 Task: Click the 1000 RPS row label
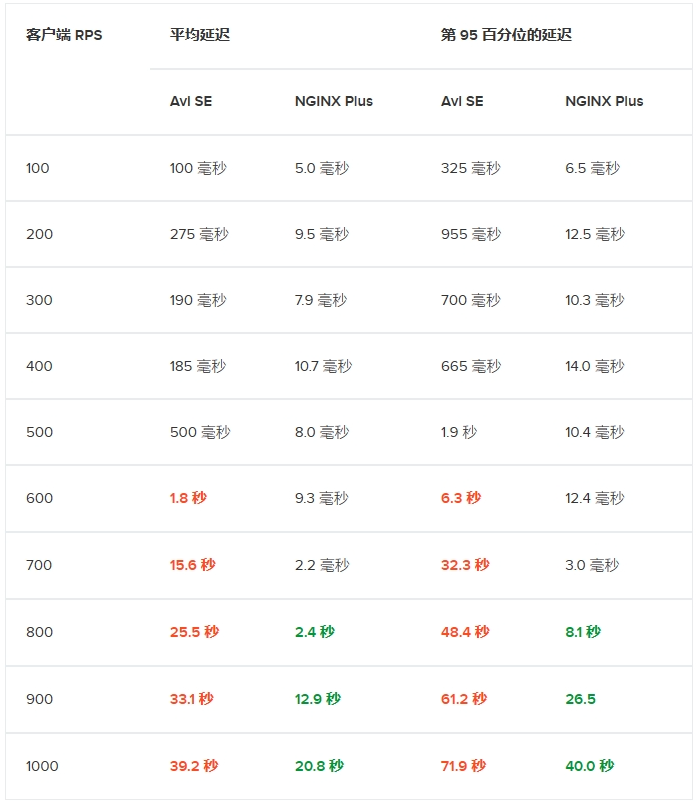tap(42, 766)
